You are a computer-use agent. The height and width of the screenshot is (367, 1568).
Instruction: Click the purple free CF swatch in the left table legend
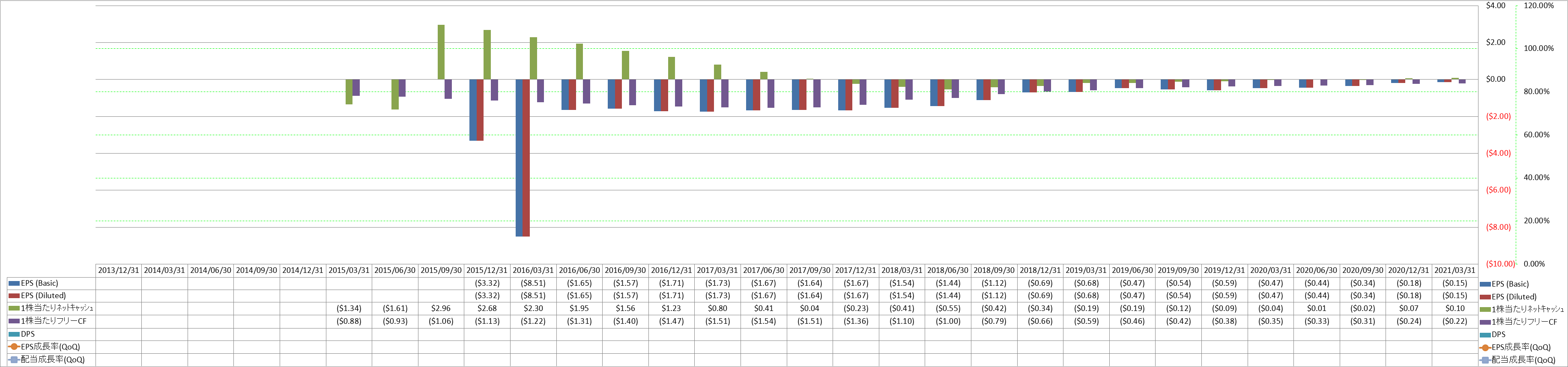click(x=14, y=321)
